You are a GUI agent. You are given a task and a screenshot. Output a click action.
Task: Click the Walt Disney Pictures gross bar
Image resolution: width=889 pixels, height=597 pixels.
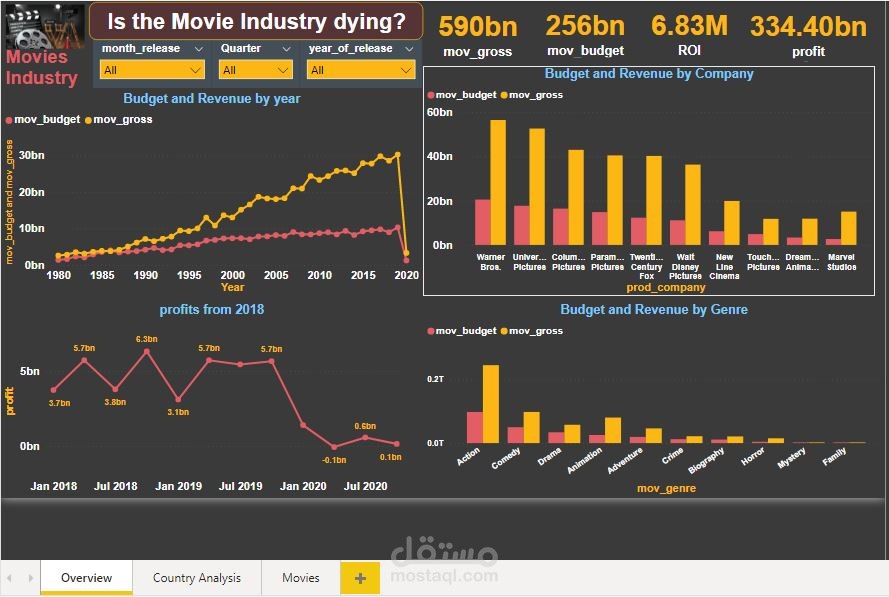click(x=693, y=205)
